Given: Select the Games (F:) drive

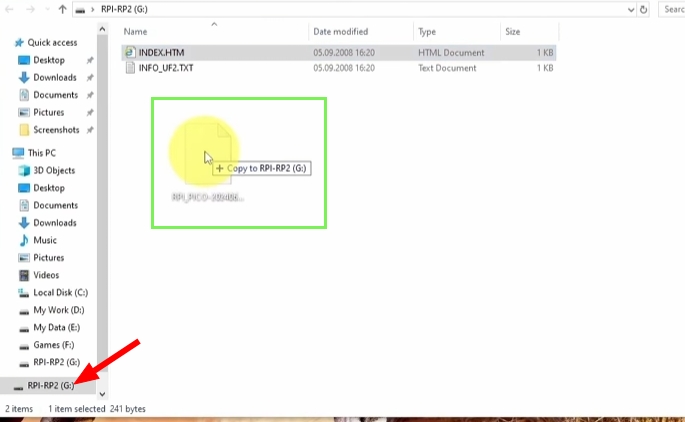Looking at the screenshot, I should (54, 345).
